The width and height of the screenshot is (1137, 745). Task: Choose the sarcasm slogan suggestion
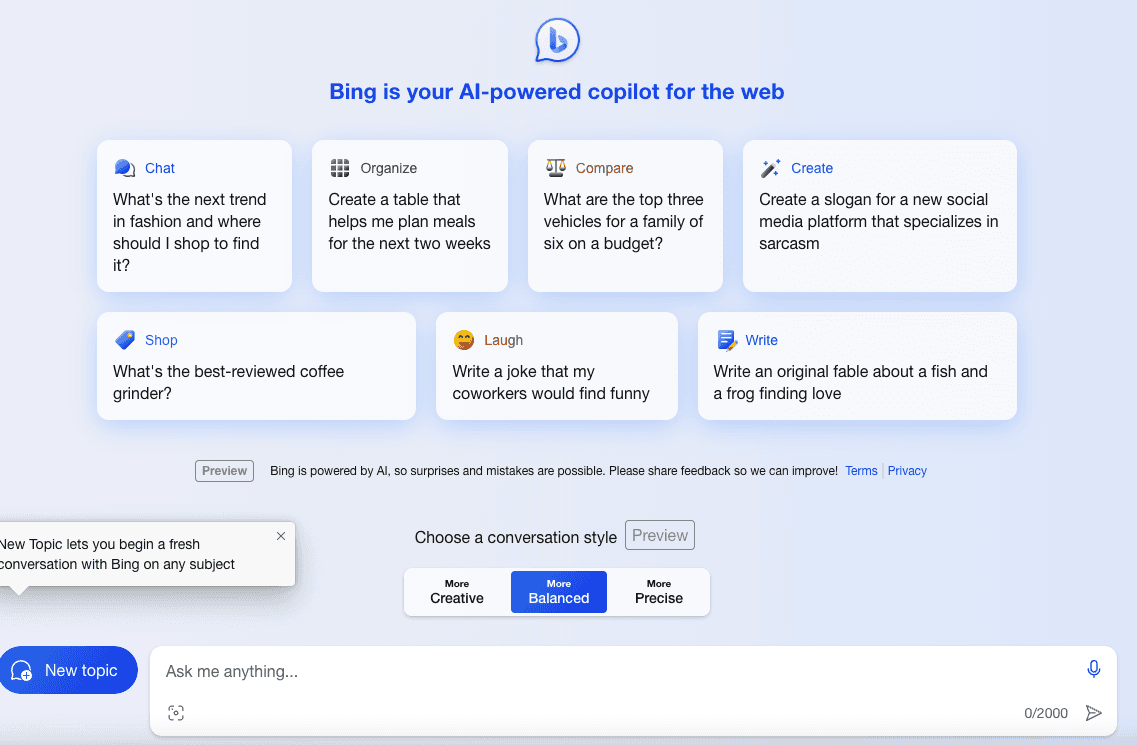click(880, 216)
